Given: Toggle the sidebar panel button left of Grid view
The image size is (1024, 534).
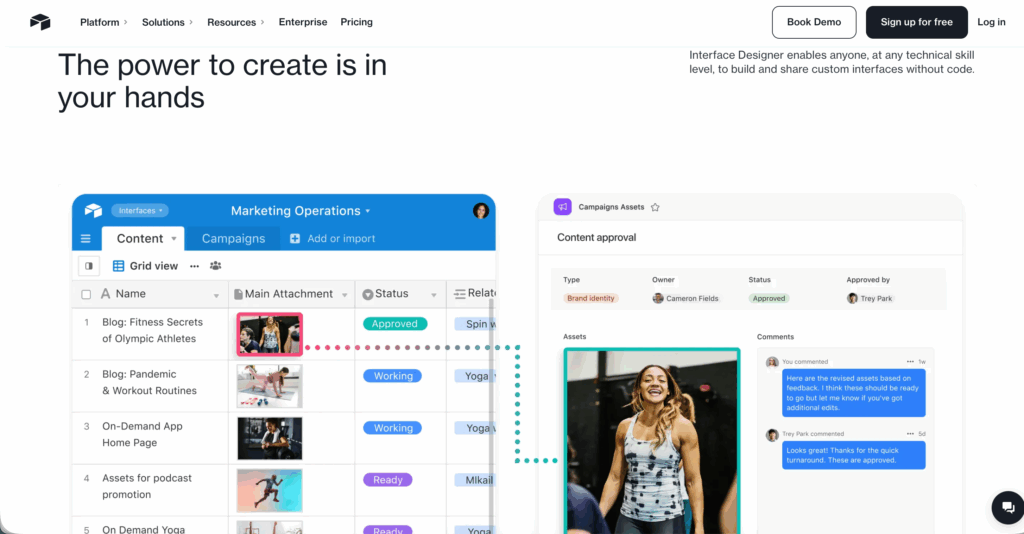Looking at the screenshot, I should coord(89,266).
